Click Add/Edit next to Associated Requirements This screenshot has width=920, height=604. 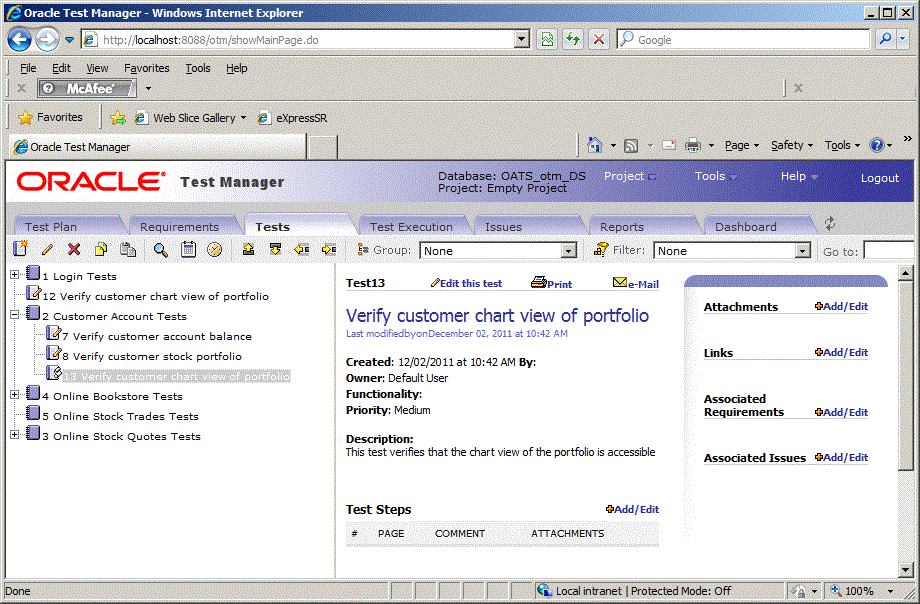pyautogui.click(x=841, y=412)
